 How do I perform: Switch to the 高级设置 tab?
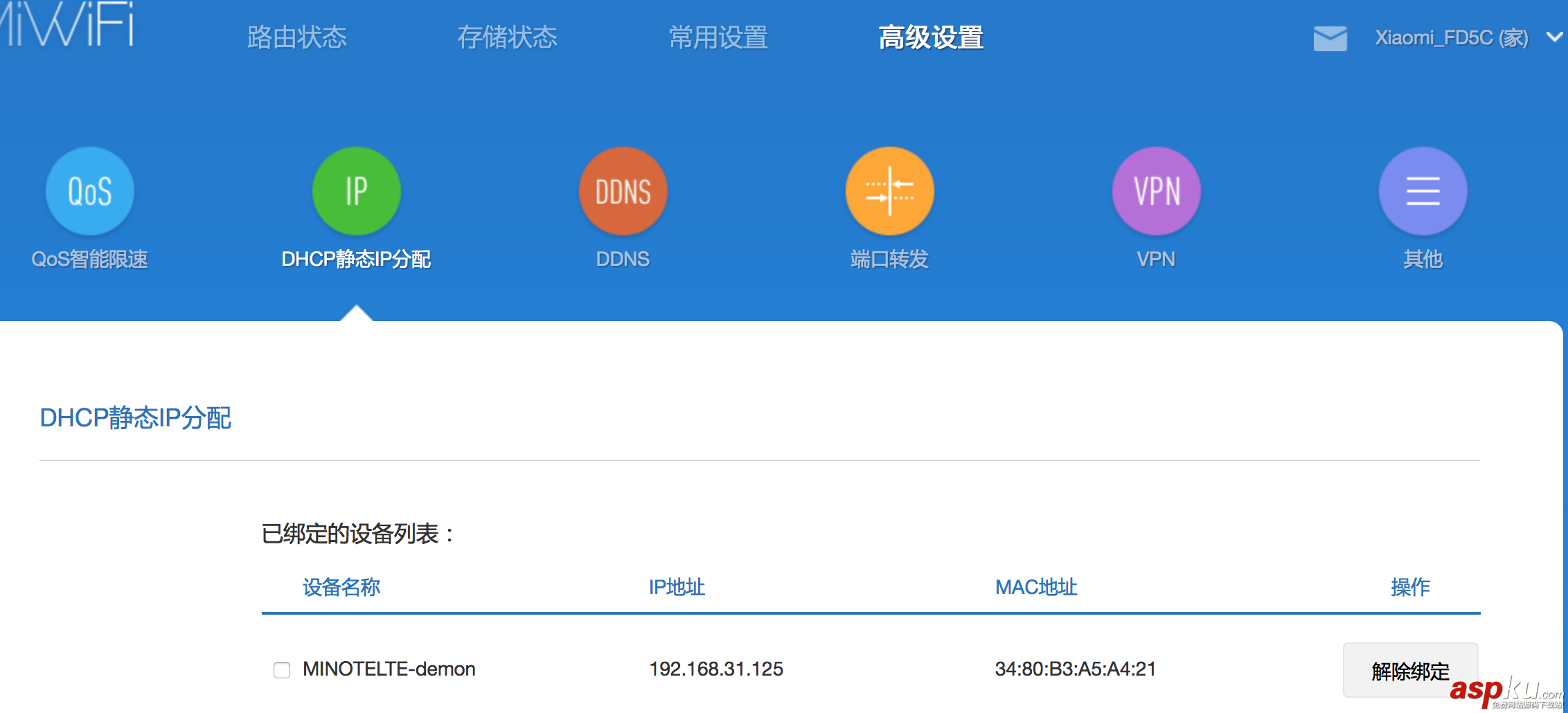pyautogui.click(x=932, y=37)
